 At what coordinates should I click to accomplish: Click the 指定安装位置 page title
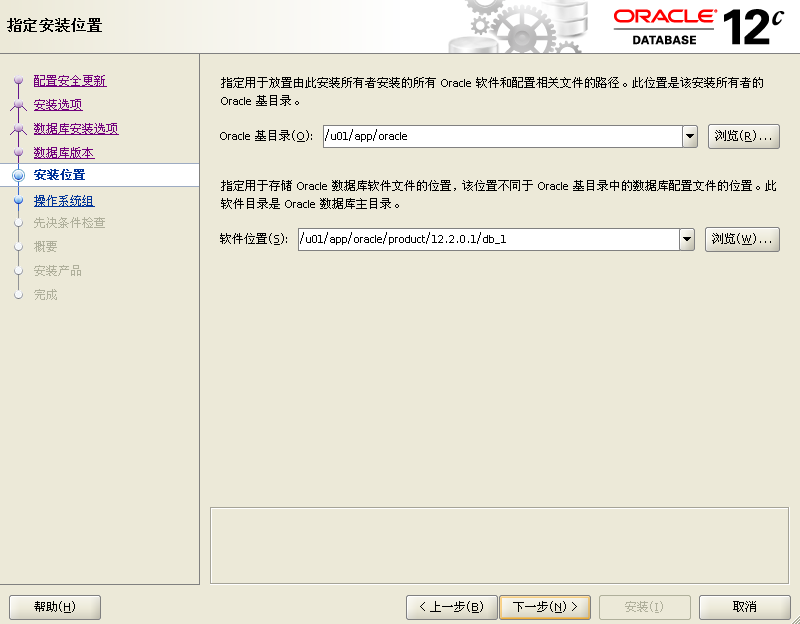55,25
